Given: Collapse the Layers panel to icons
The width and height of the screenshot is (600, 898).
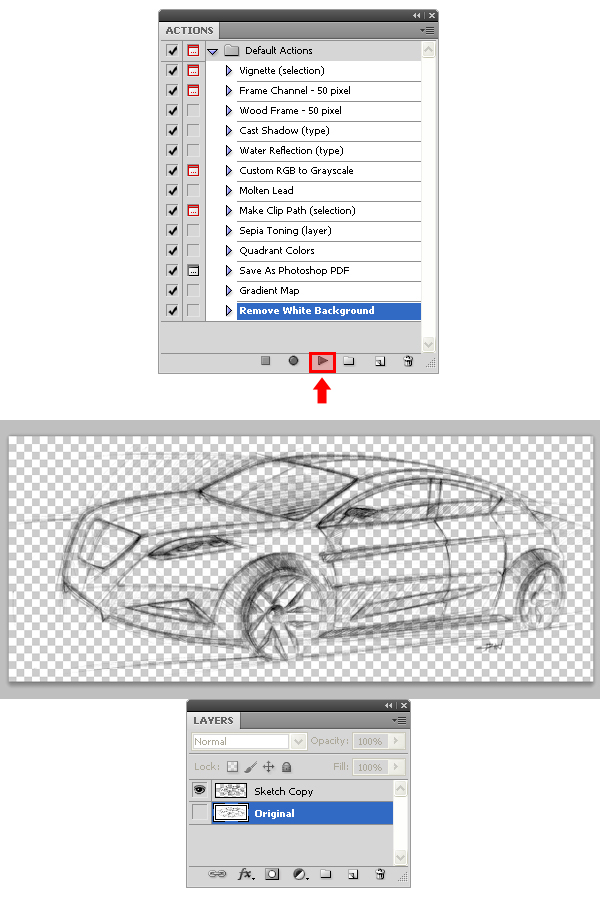Looking at the screenshot, I should (x=389, y=706).
